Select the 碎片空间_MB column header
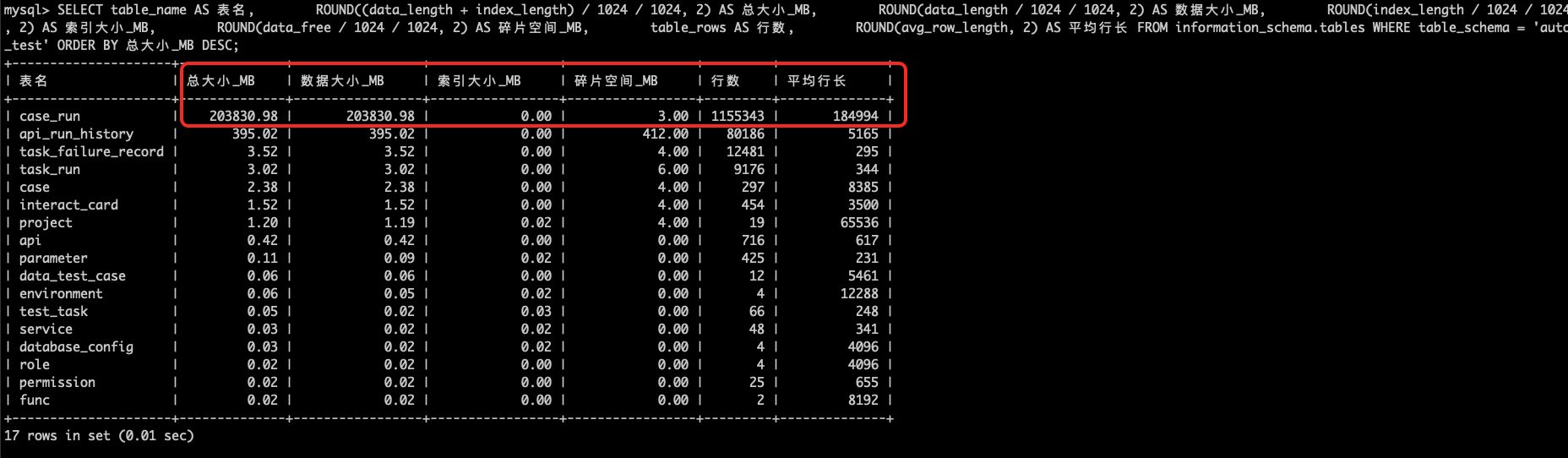This screenshot has height=458, width=1568. pos(616,81)
